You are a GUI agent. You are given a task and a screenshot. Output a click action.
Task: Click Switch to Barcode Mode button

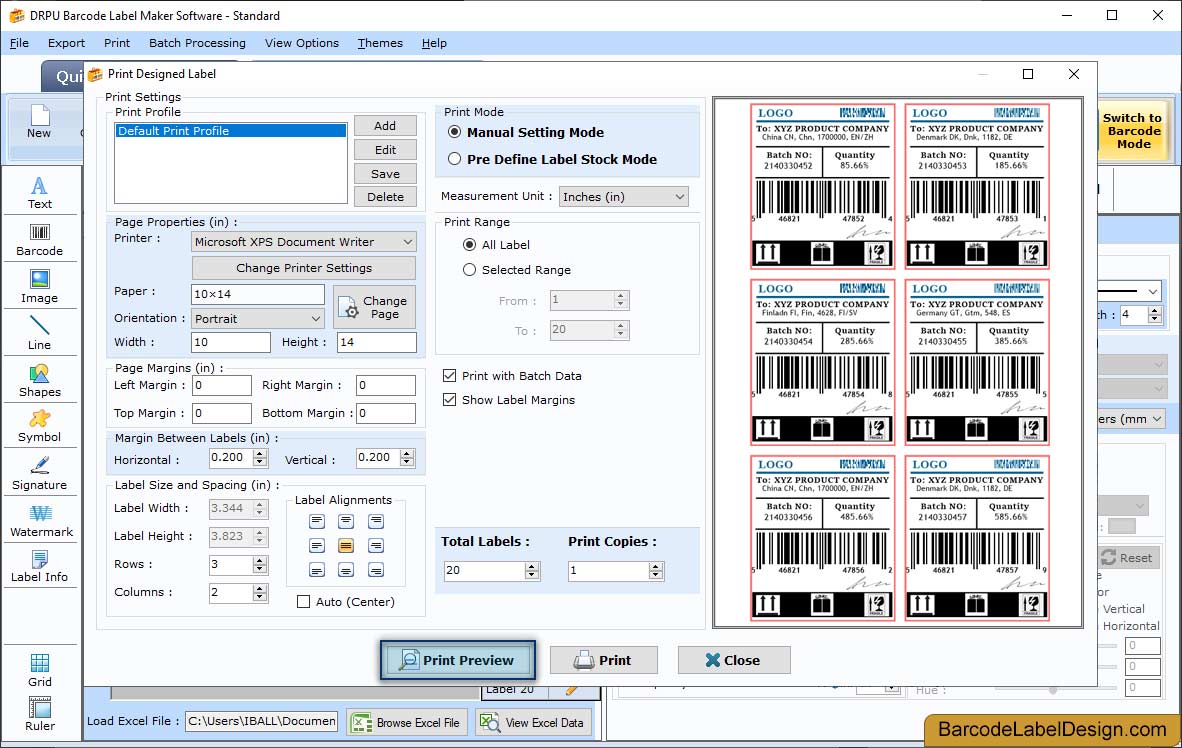click(x=1132, y=130)
